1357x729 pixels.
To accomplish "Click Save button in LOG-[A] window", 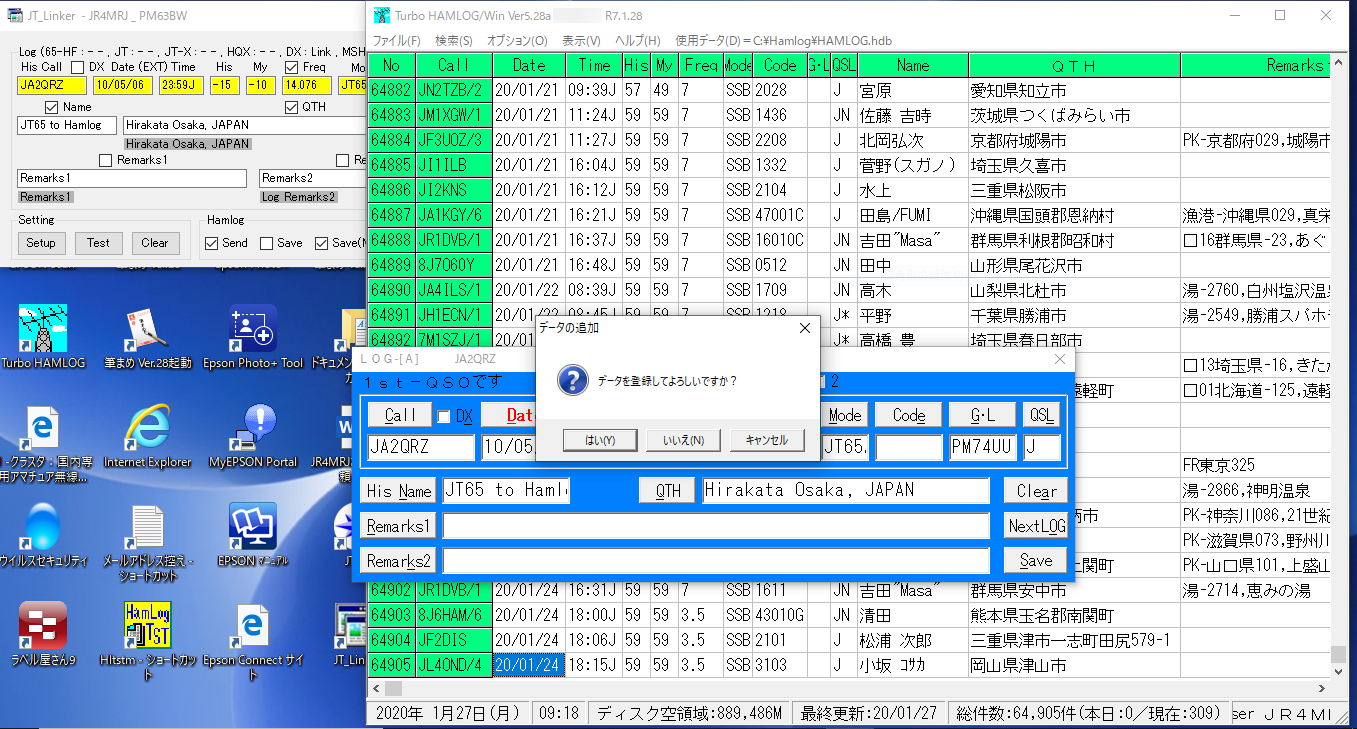I will [1036, 560].
